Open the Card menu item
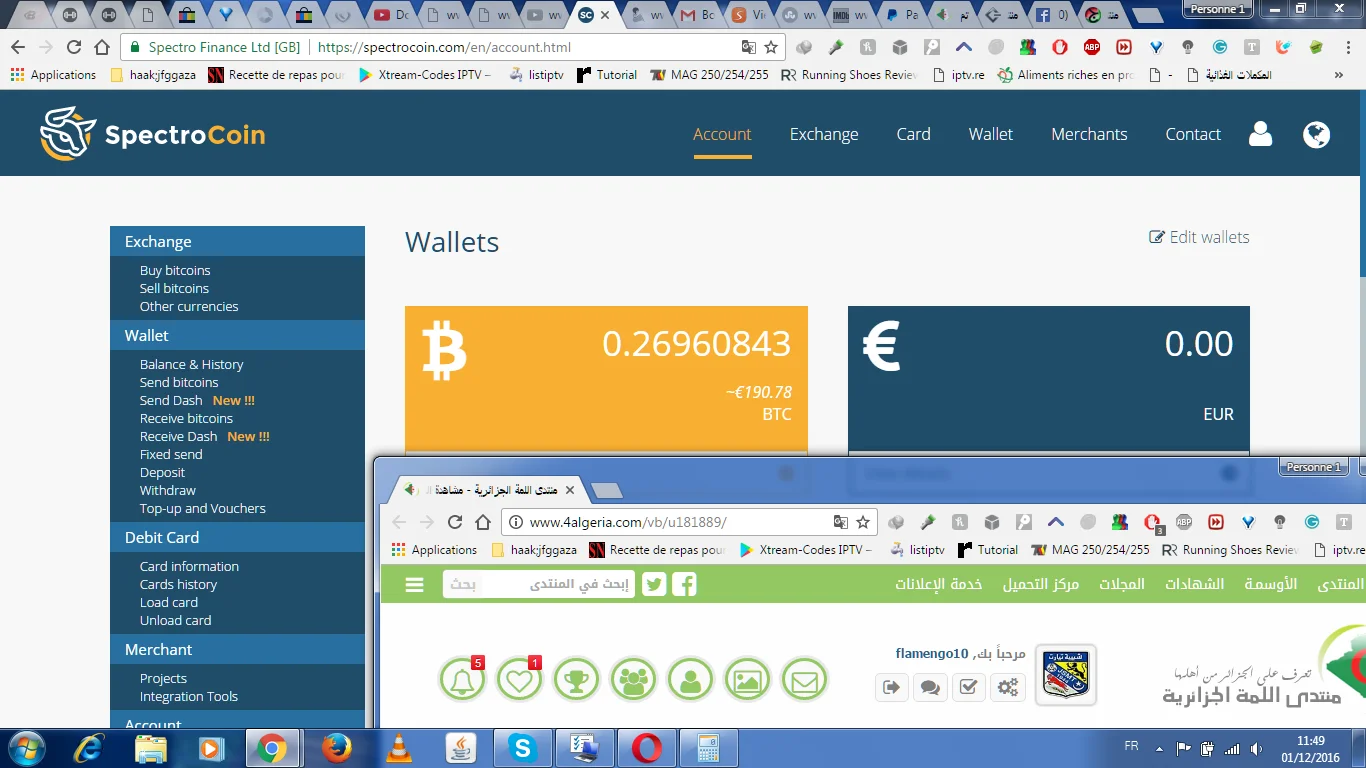The width and height of the screenshot is (1366, 768). [x=913, y=134]
